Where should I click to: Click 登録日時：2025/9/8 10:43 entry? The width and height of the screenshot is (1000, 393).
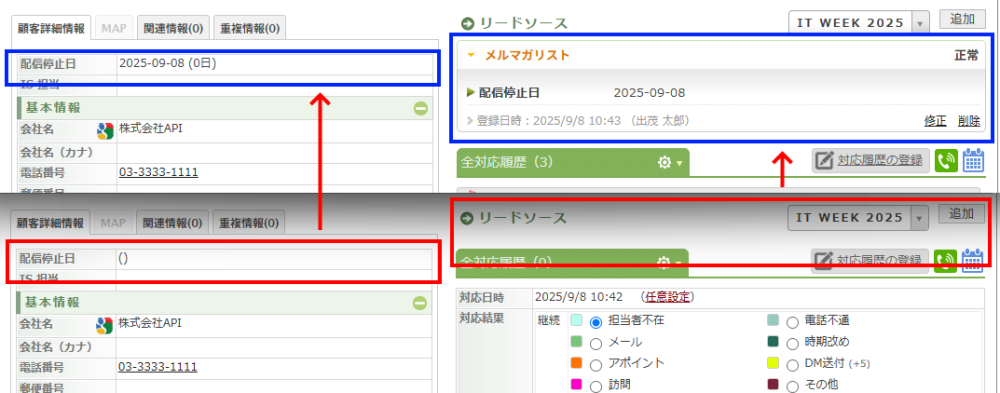(x=583, y=121)
